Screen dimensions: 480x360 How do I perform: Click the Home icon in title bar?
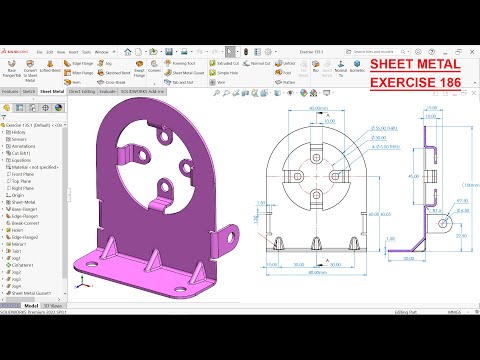[128, 52]
